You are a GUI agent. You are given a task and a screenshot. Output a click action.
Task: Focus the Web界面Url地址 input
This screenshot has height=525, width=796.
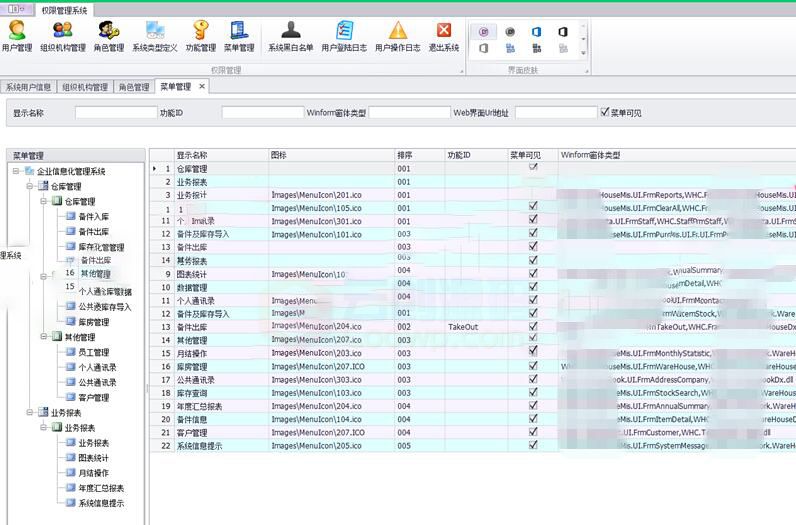[x=556, y=113]
